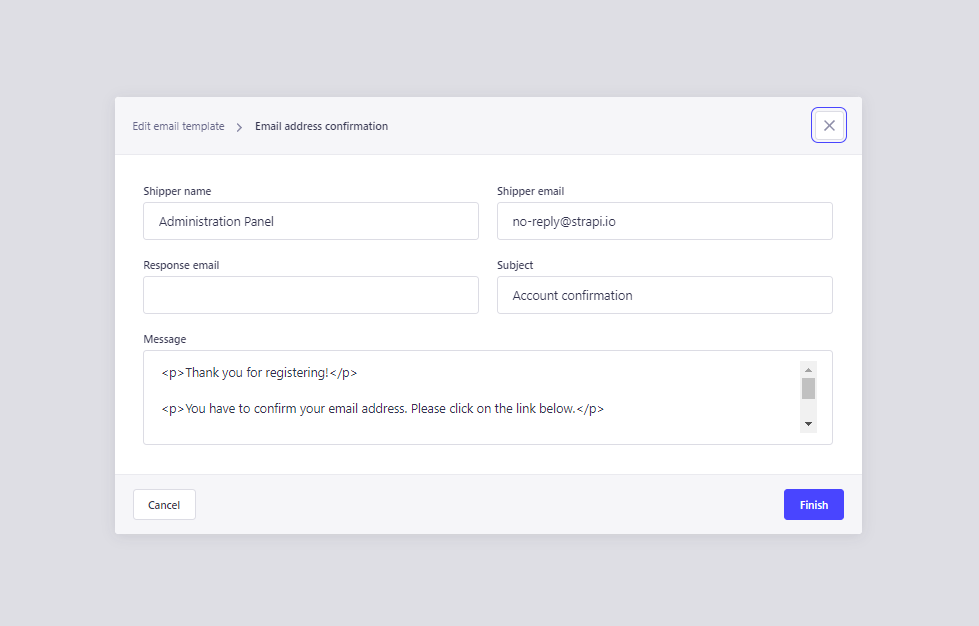The width and height of the screenshot is (979, 626).
Task: Click the X icon to close the modal
Action: (x=828, y=125)
